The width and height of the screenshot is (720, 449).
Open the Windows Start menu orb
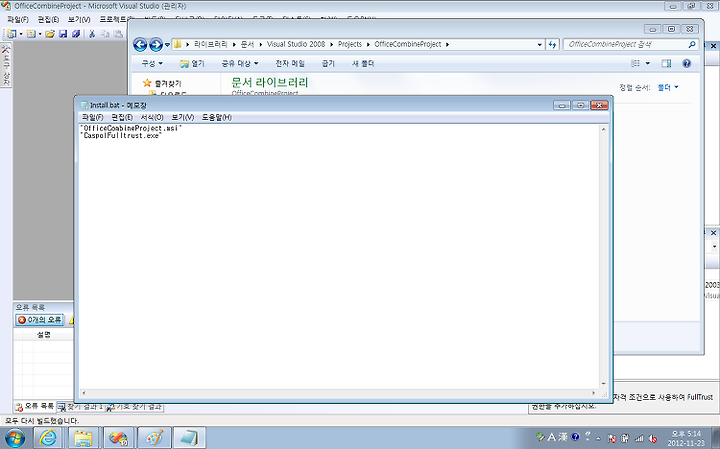[x=15, y=438]
